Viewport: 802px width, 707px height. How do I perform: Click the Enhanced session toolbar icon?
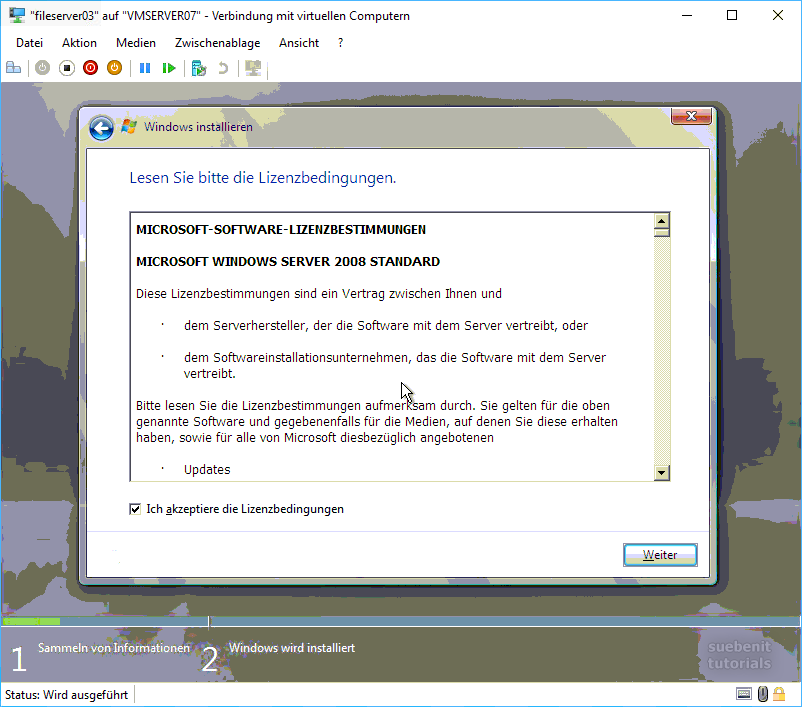coord(253,68)
